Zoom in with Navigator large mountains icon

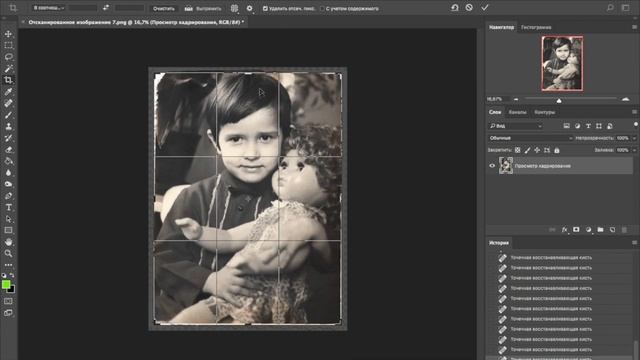[625, 99]
